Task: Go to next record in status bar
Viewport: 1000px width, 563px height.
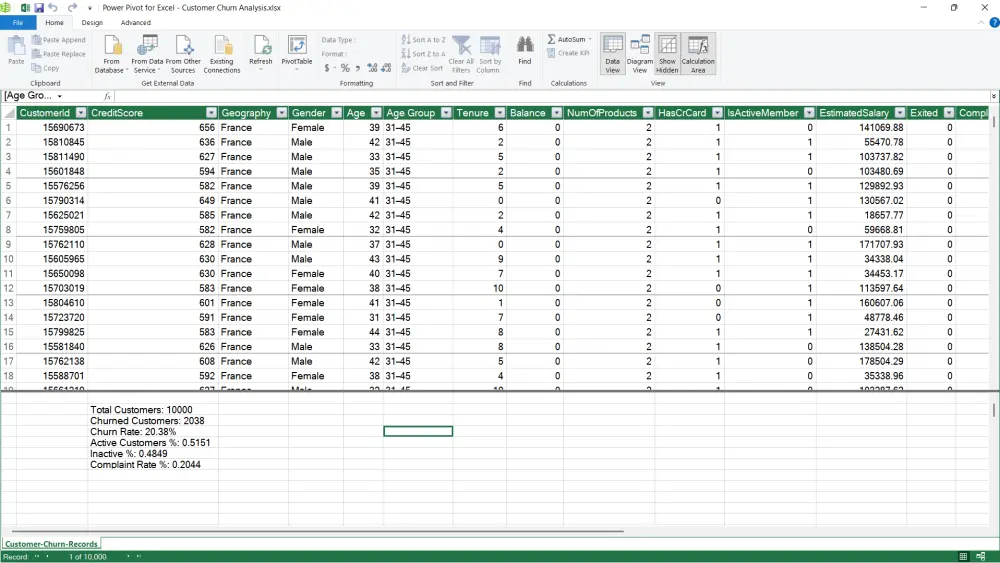Action: pyautogui.click(x=128, y=557)
